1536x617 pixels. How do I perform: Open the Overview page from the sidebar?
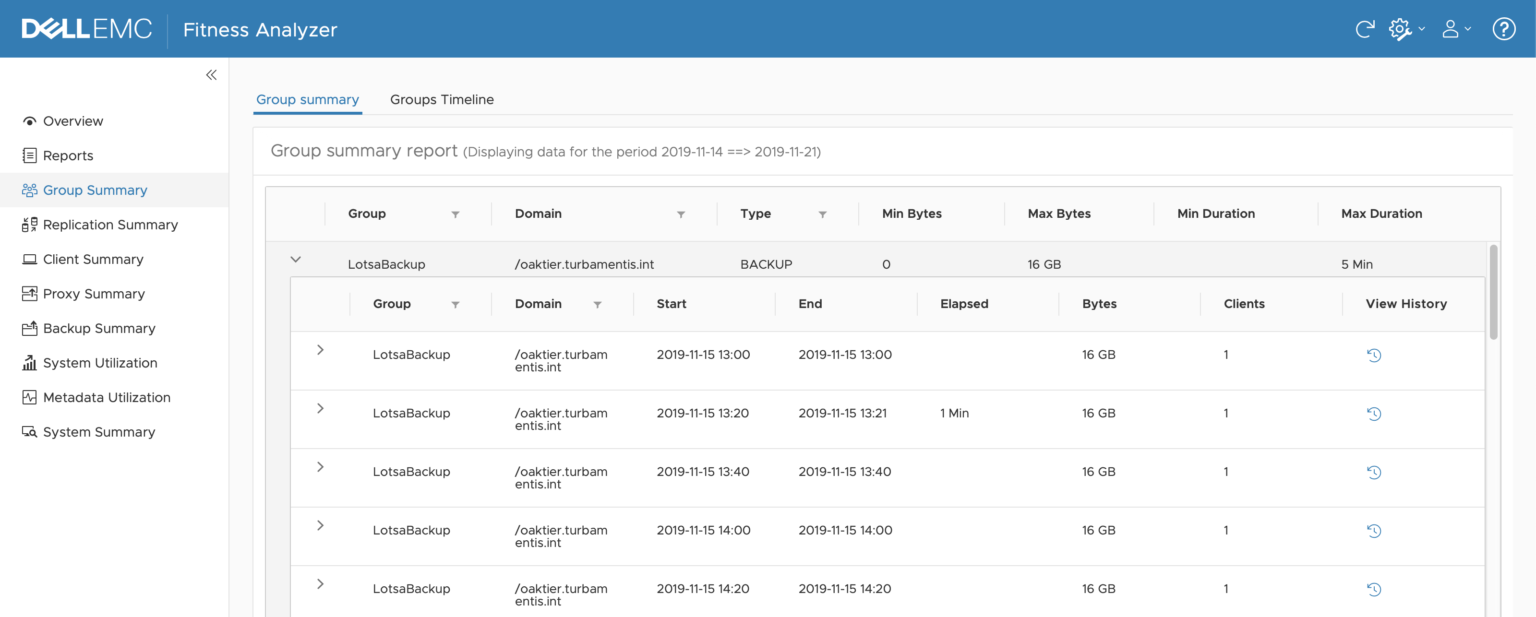72,120
